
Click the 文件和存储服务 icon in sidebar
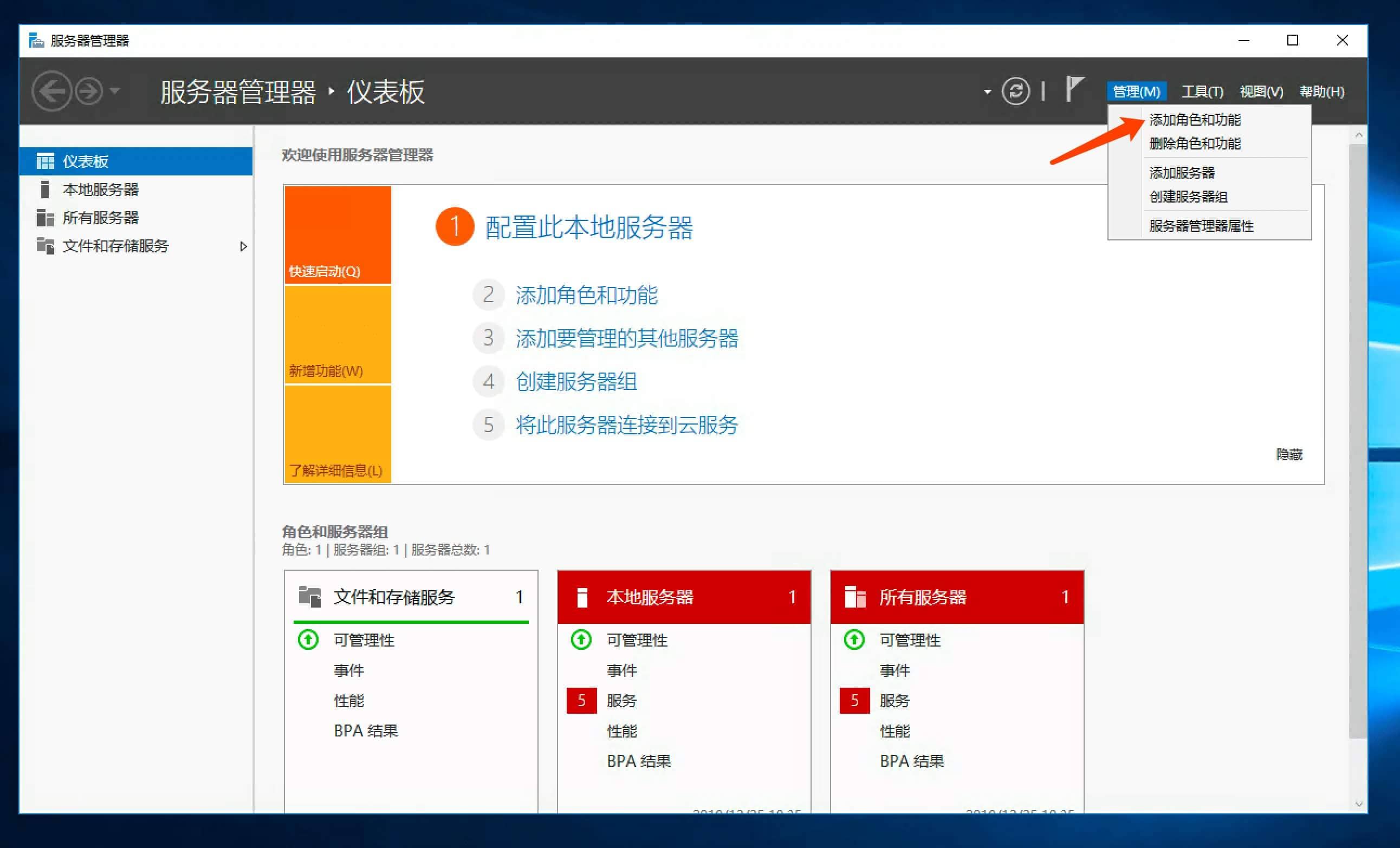[x=46, y=246]
